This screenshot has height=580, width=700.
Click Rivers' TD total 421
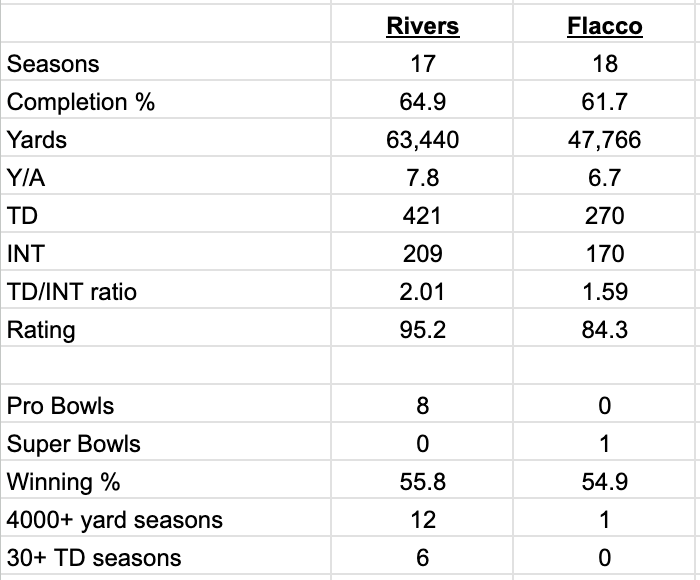pos(422,216)
